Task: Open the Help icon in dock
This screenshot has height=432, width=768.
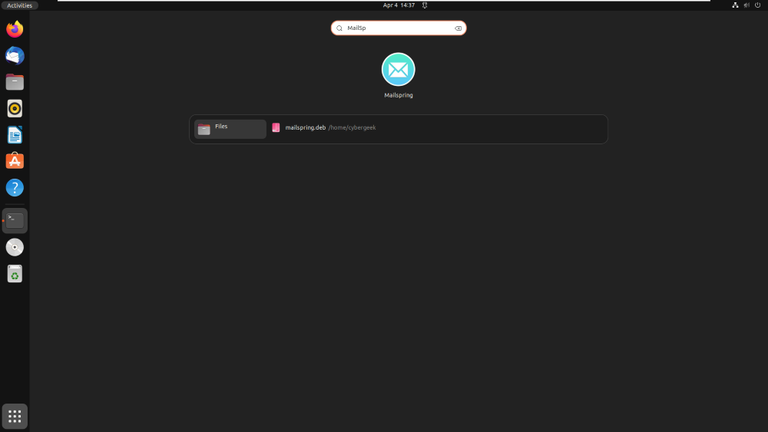Action: tap(15, 188)
